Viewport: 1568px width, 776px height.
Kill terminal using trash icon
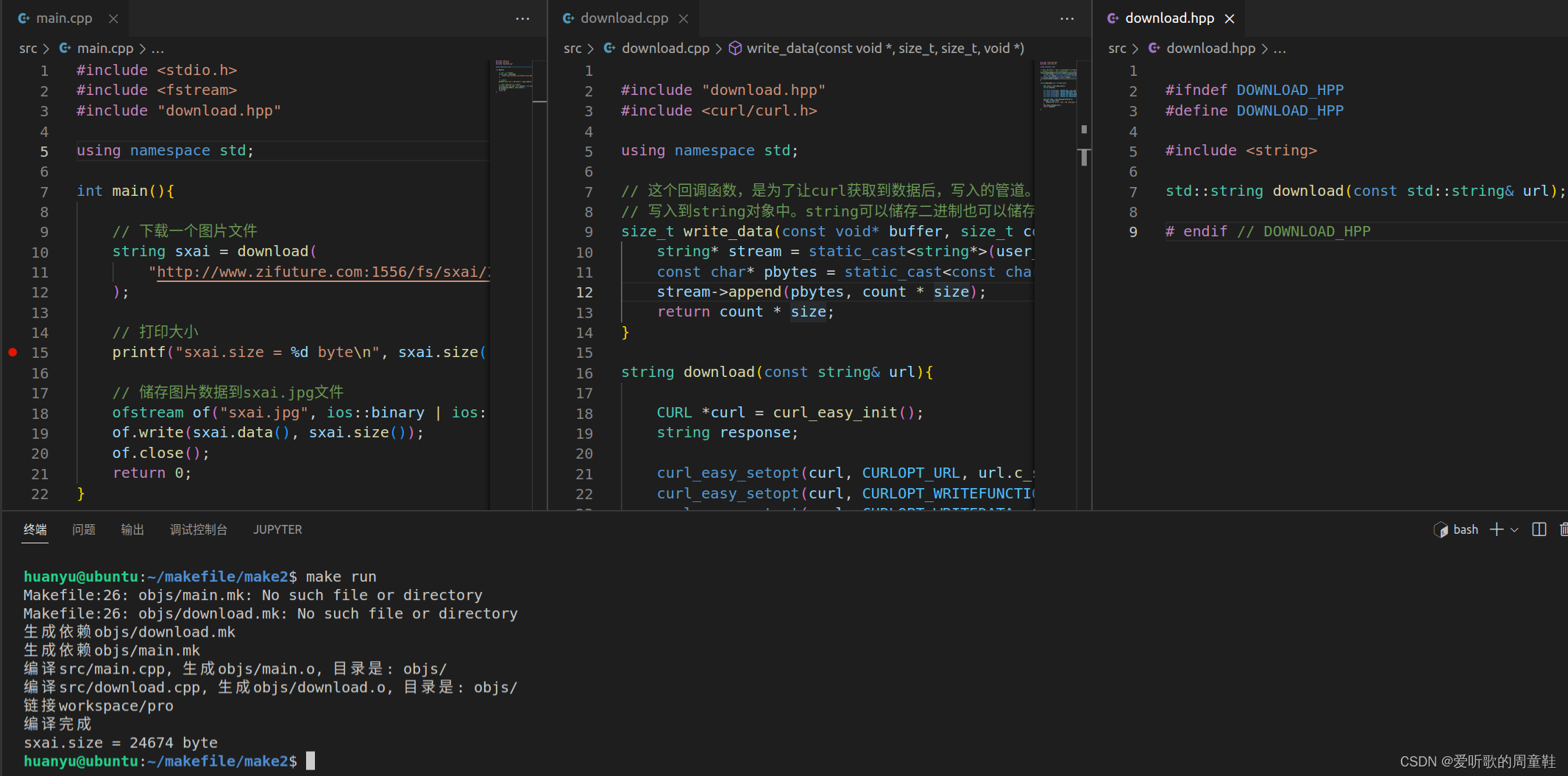click(1564, 529)
